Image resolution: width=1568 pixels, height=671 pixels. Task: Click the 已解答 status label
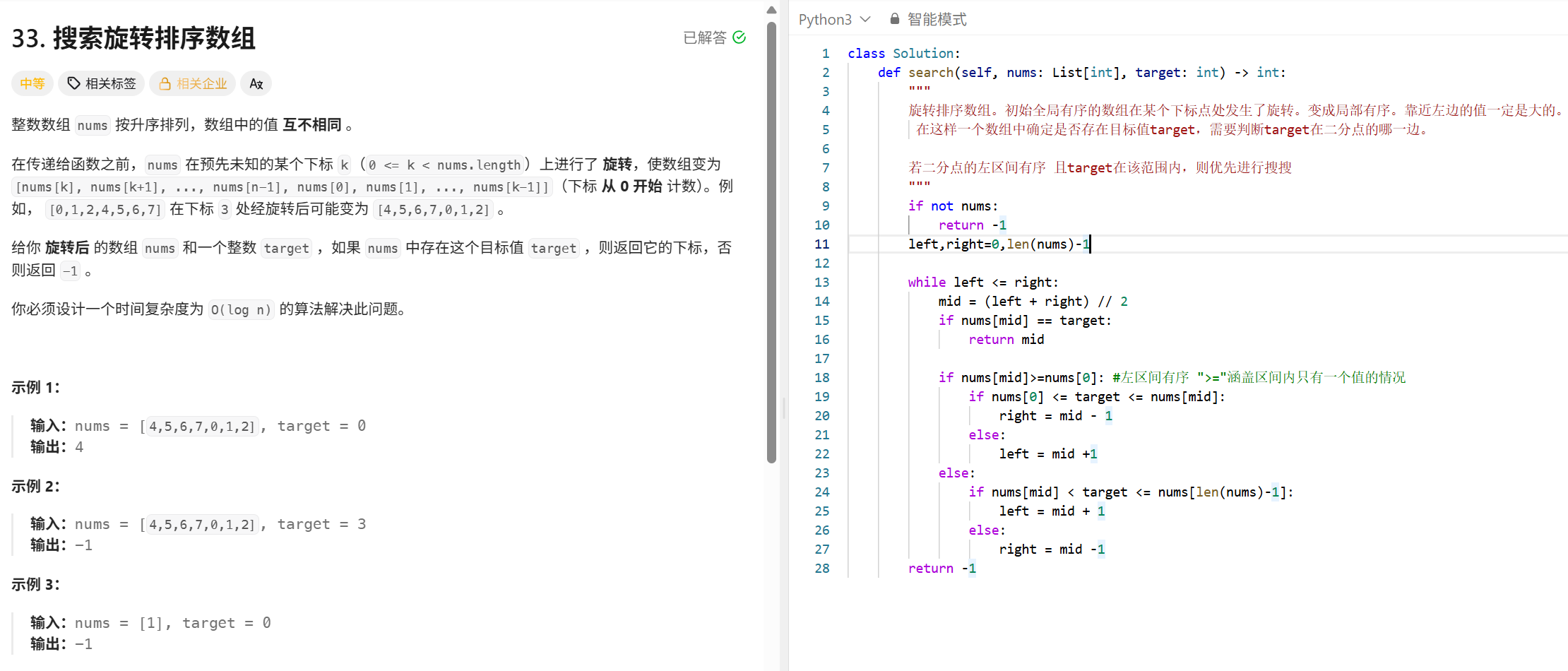tap(704, 37)
